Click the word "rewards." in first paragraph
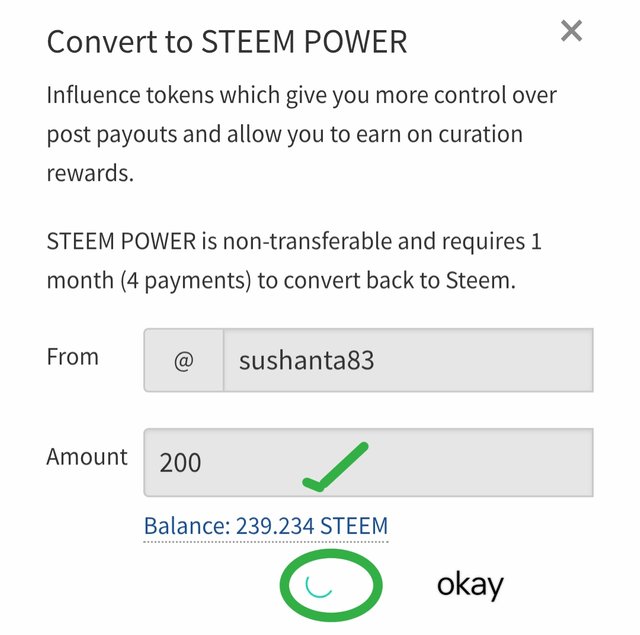The image size is (640, 635). coord(90,173)
